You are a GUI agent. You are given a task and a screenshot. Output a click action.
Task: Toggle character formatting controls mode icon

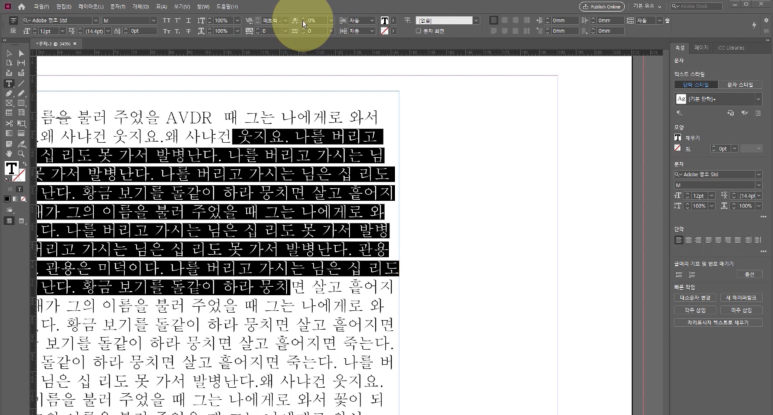coord(13,21)
